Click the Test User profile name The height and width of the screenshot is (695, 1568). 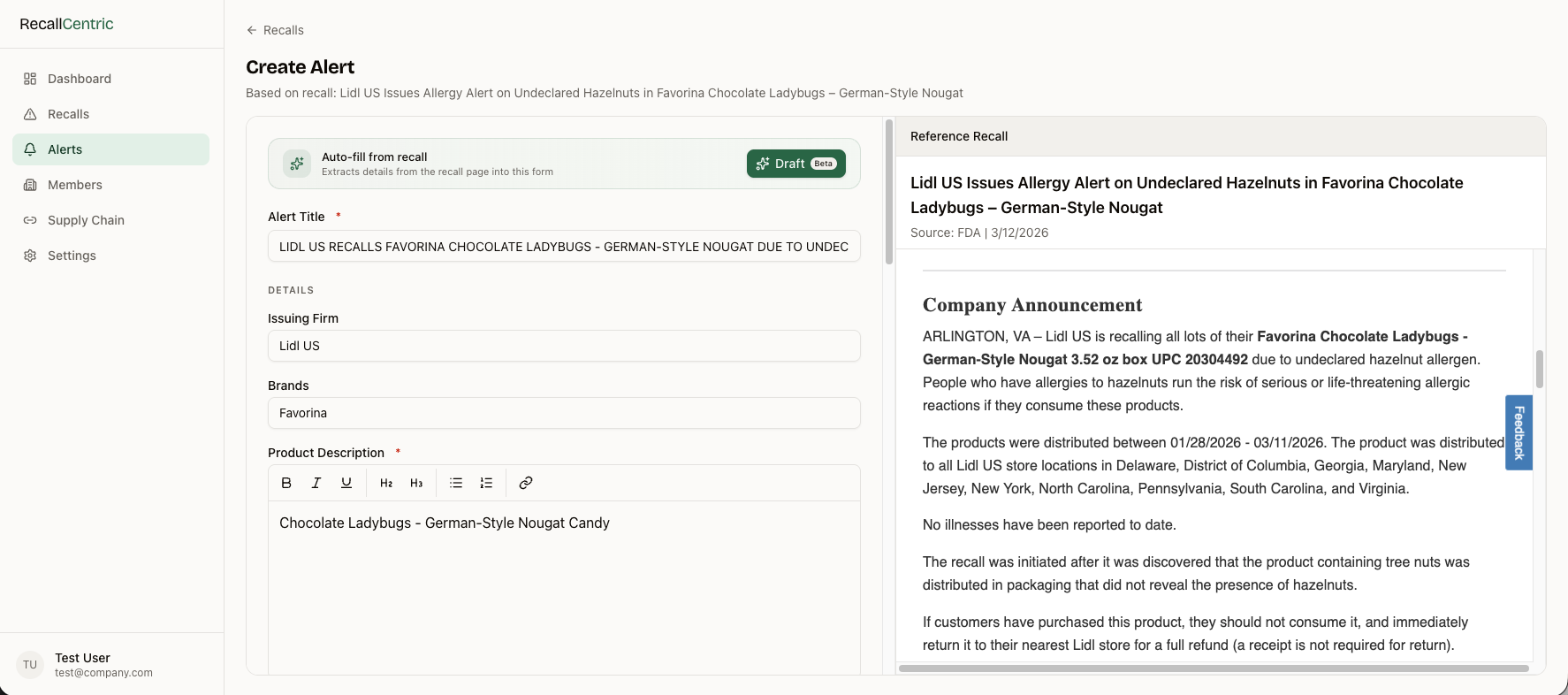point(82,658)
